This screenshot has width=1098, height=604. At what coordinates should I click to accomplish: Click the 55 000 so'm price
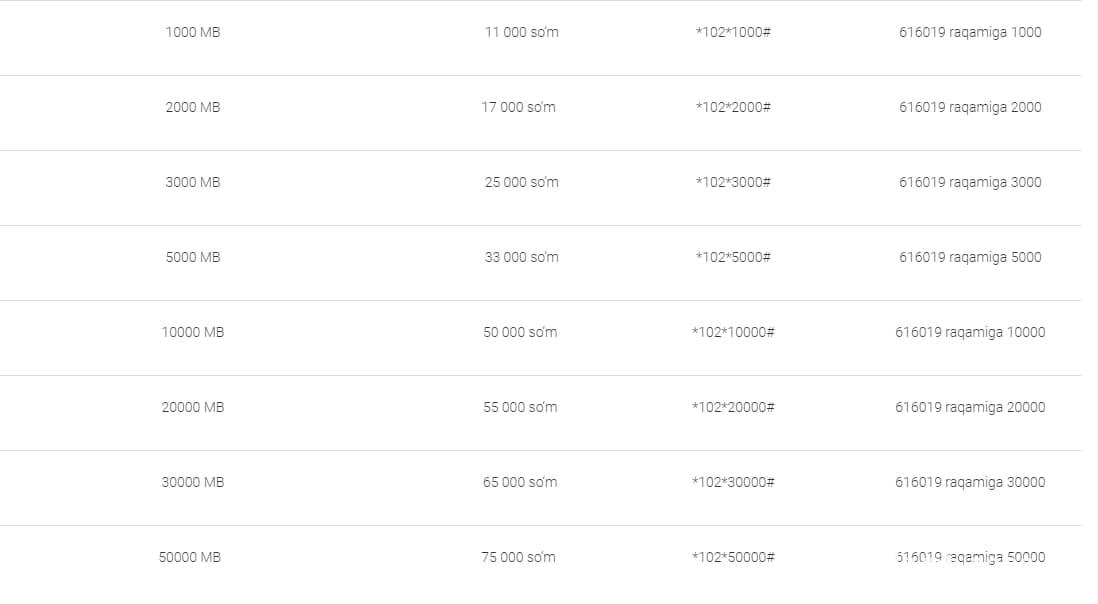pos(520,407)
